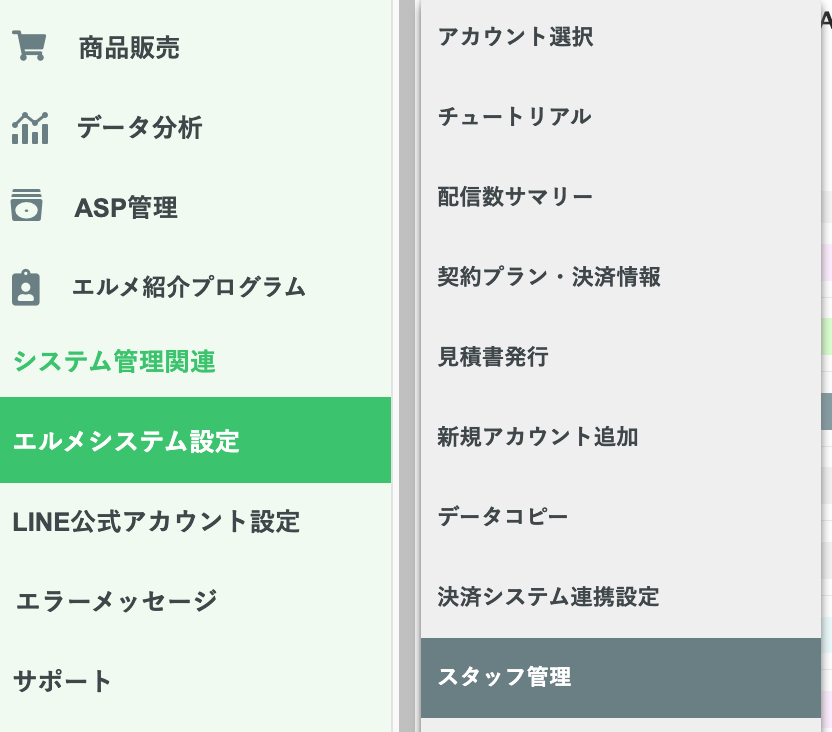Open 契約プラン・決済情報
The width and height of the screenshot is (832, 732).
549,277
